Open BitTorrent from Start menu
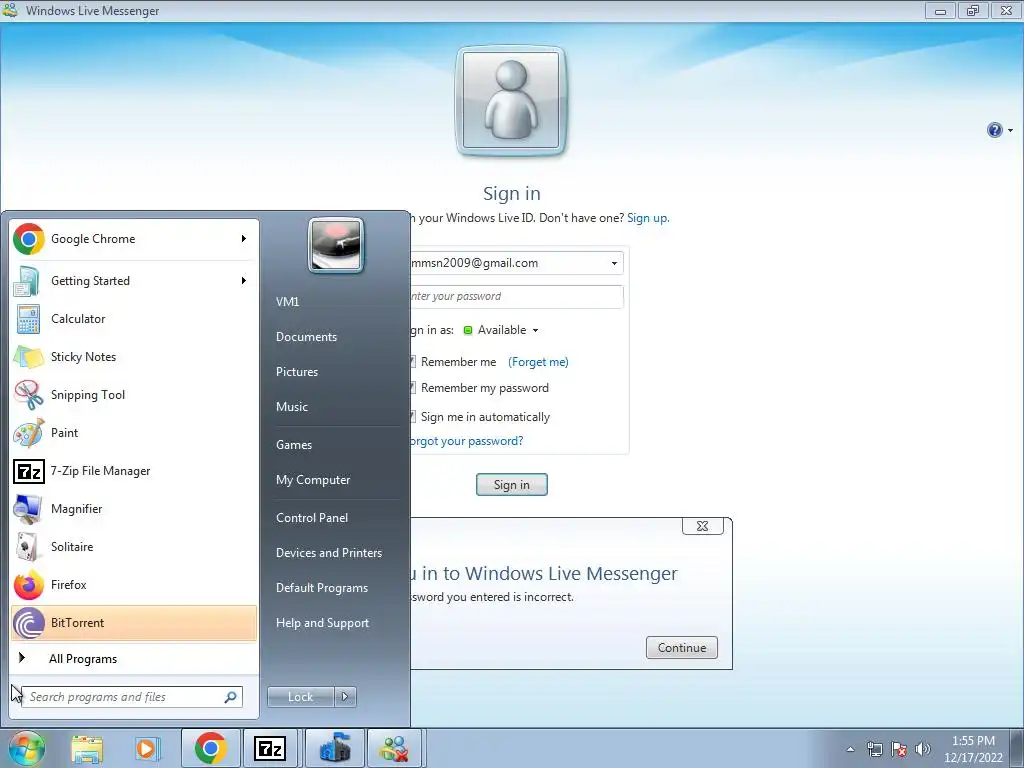 coord(134,622)
